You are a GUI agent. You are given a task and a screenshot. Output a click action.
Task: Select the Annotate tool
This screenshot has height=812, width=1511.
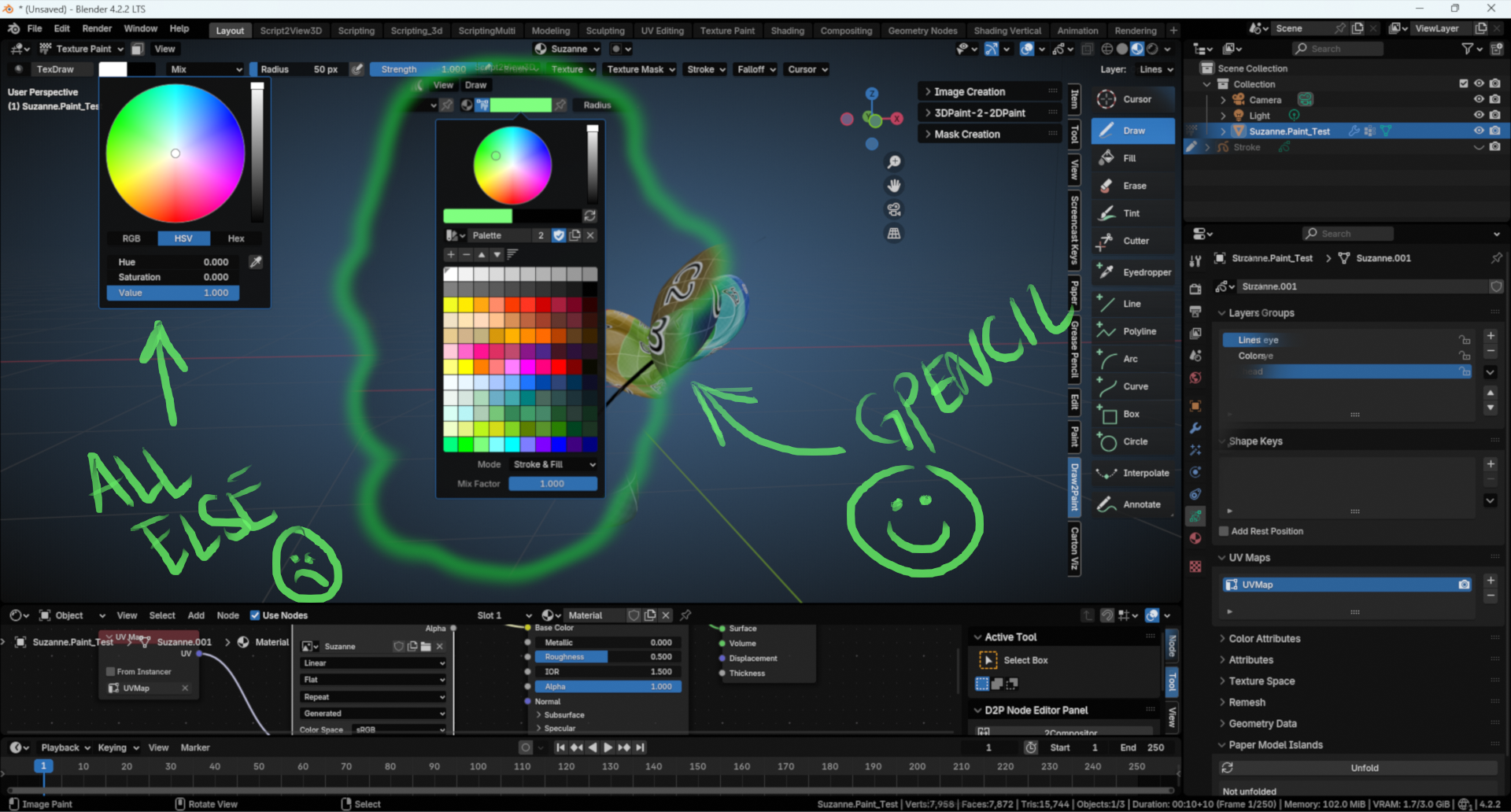click(x=1132, y=504)
